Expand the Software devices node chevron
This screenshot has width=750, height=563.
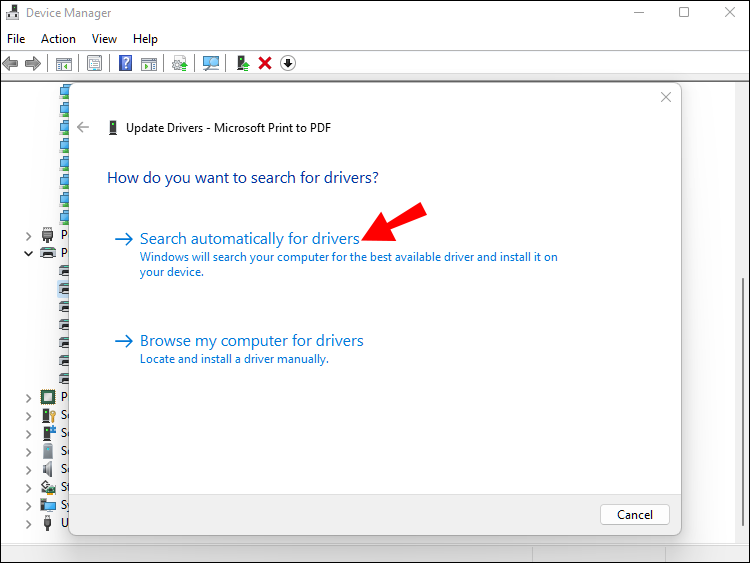(x=28, y=452)
